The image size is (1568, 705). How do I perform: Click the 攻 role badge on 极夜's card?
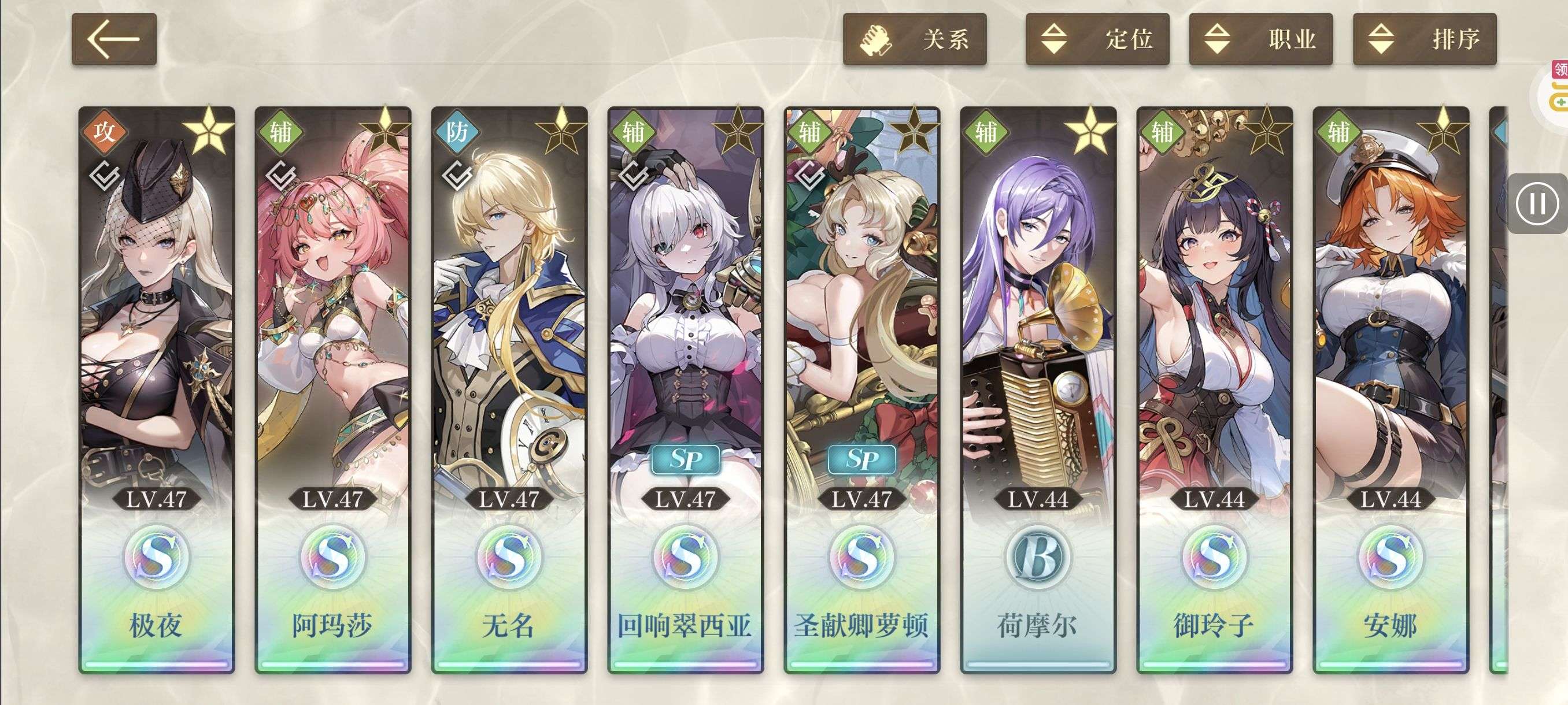click(x=105, y=131)
